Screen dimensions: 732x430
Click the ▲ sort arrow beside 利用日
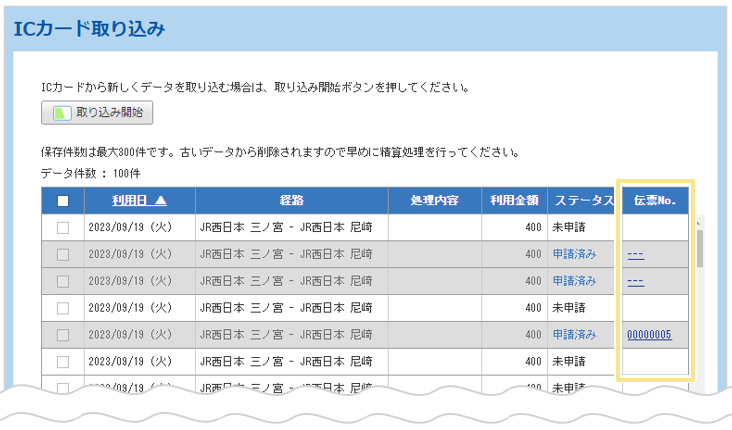coord(161,201)
